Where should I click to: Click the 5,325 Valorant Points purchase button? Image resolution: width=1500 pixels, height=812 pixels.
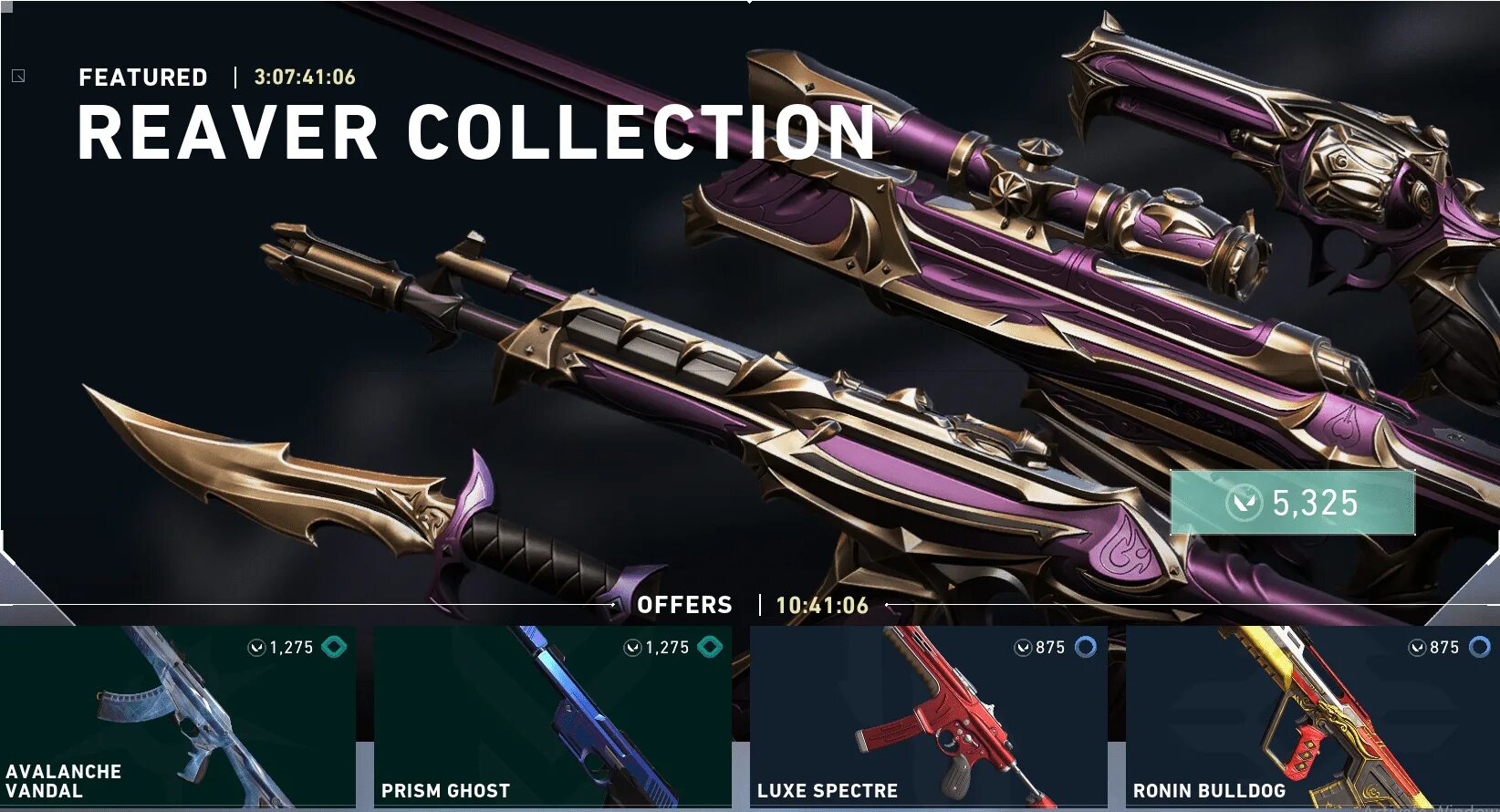tap(1292, 502)
